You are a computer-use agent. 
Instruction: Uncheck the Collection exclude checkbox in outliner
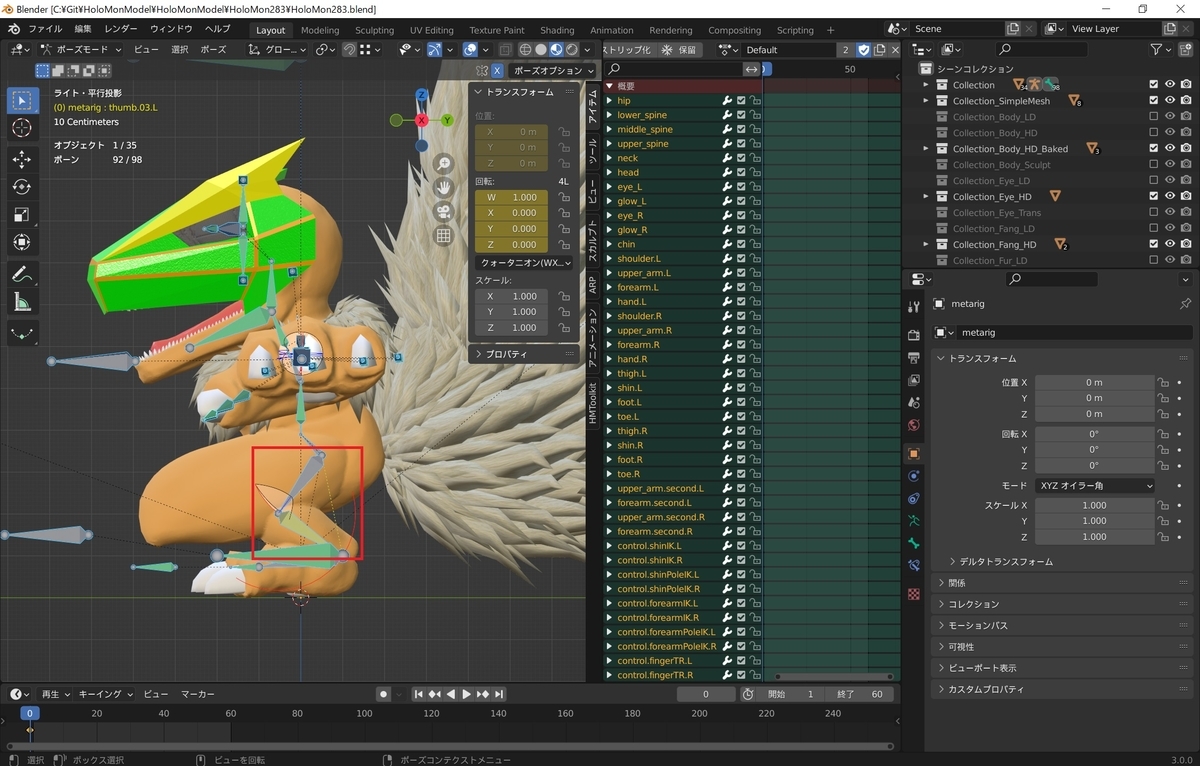1154,85
